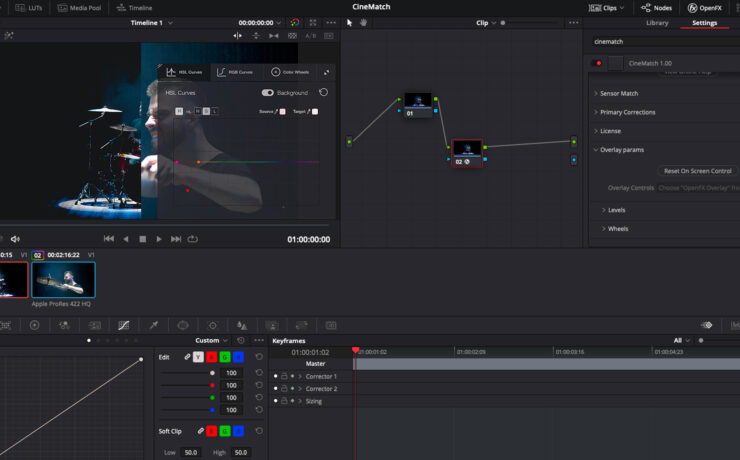This screenshot has height=460, width=740.
Task: Toggle the green G channel in Edit row
Action: pos(225,357)
